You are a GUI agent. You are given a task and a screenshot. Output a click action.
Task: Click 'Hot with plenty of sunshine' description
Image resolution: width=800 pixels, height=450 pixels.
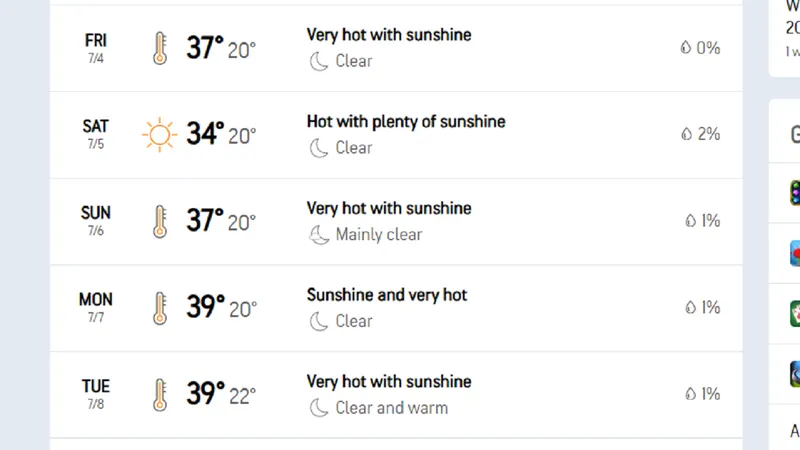[406, 122]
